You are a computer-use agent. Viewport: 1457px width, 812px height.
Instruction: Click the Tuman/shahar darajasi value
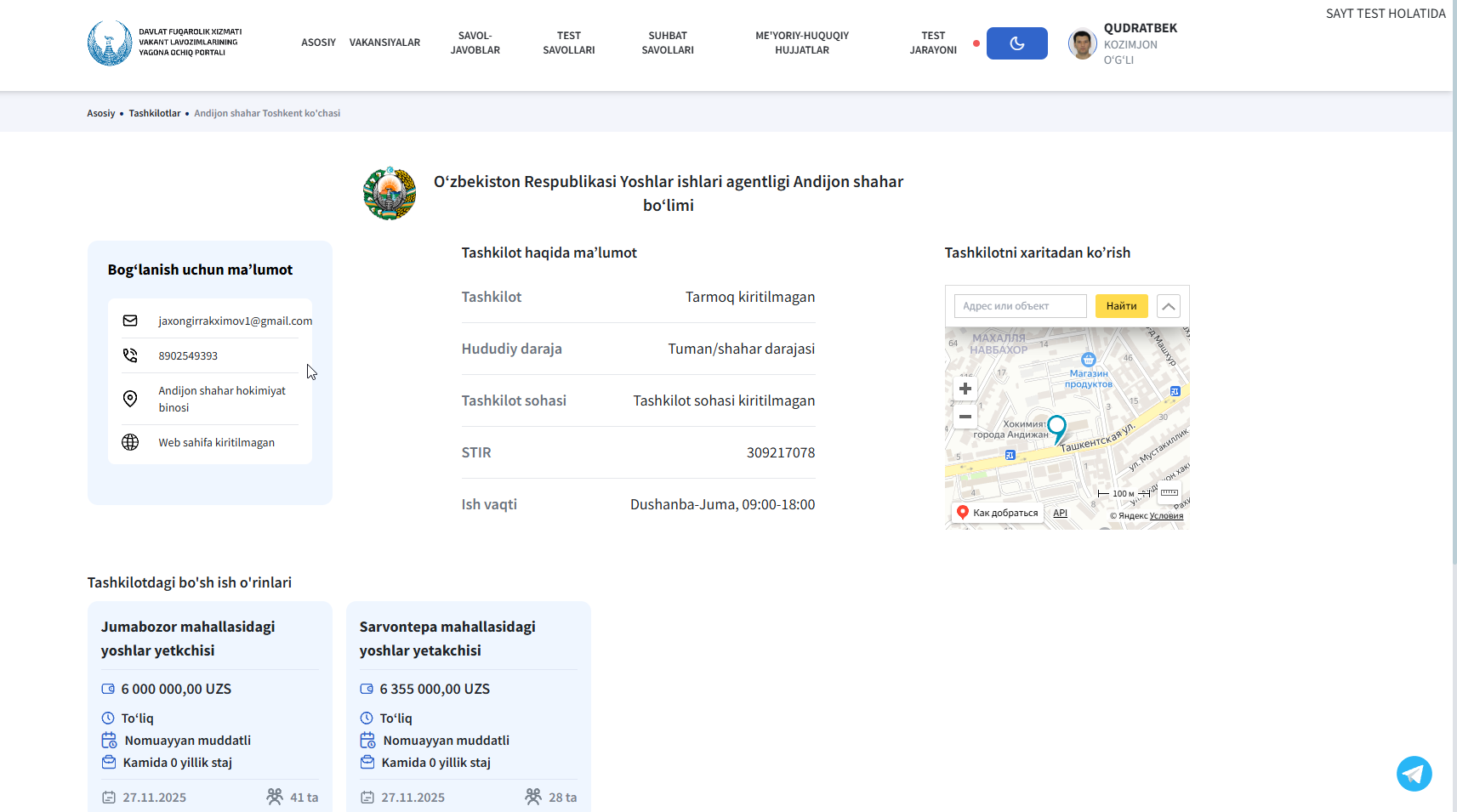(741, 349)
